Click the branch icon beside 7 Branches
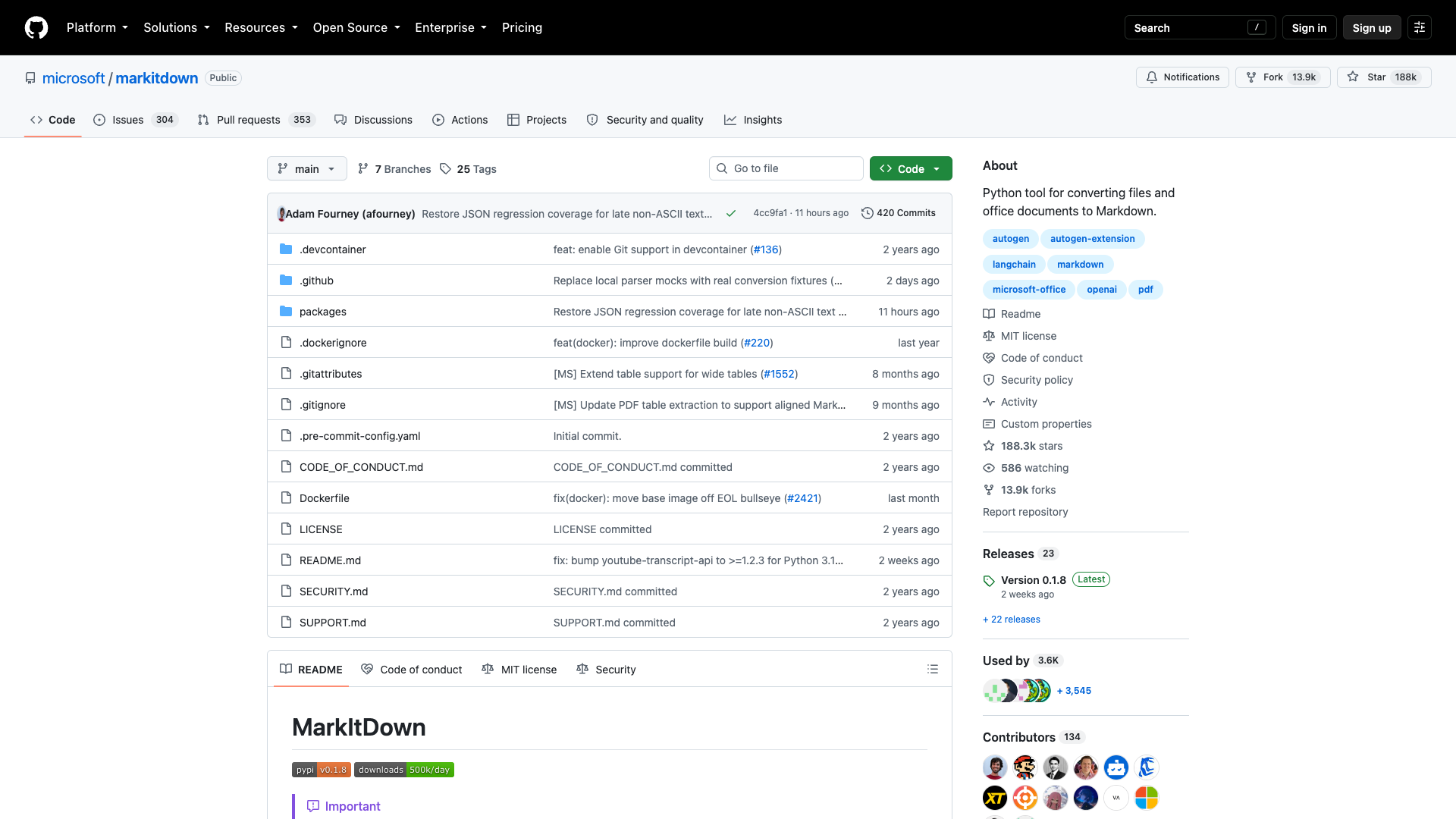The height and width of the screenshot is (819, 1456). coord(363,168)
